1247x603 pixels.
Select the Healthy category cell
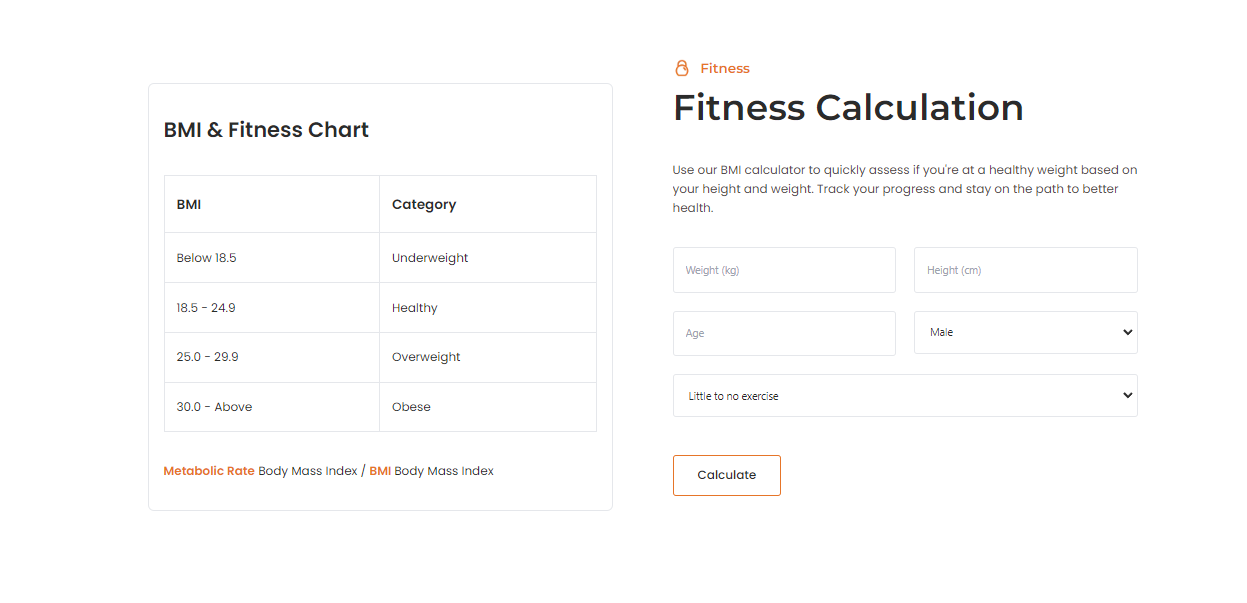pos(415,308)
